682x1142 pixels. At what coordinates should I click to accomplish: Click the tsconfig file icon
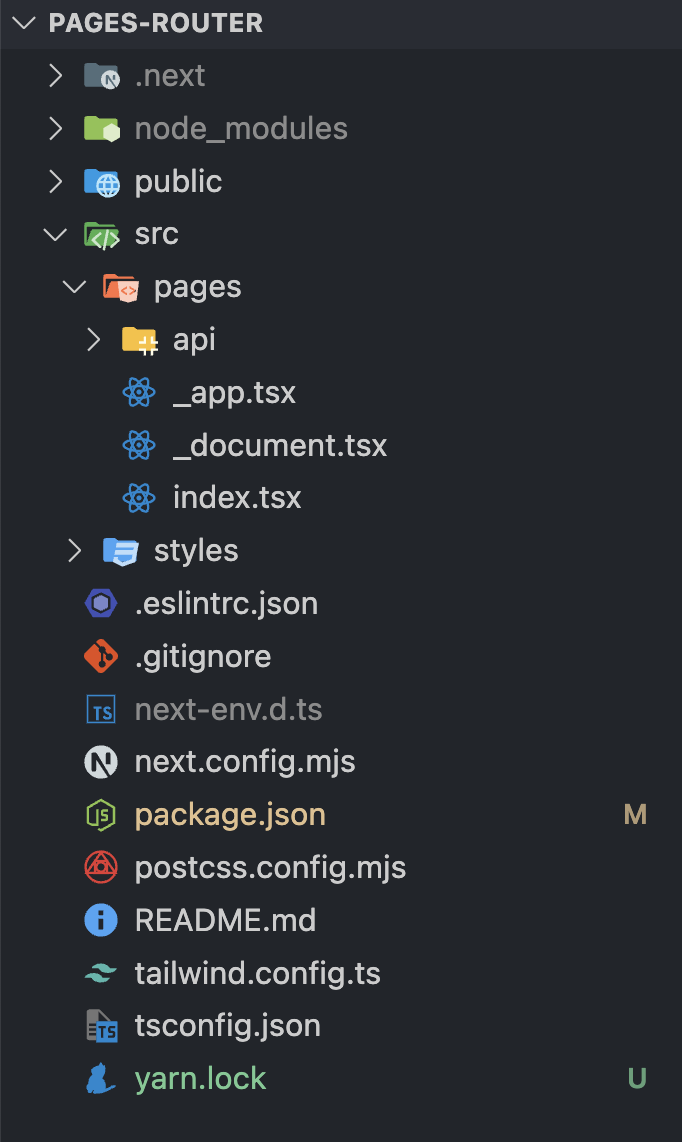pyautogui.click(x=102, y=1026)
